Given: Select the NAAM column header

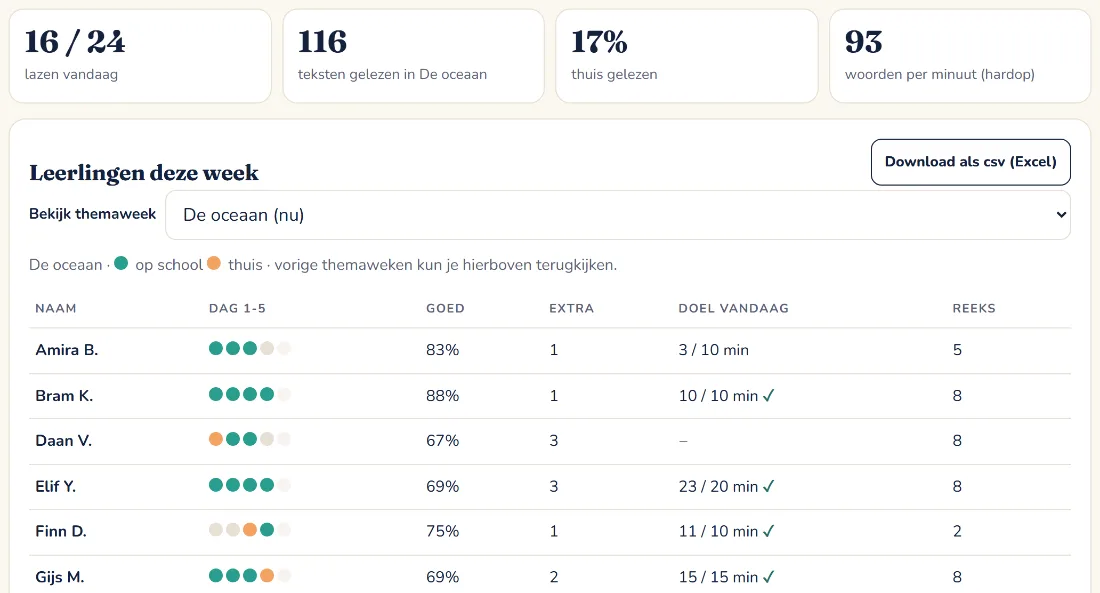Looking at the screenshot, I should click(56, 308).
